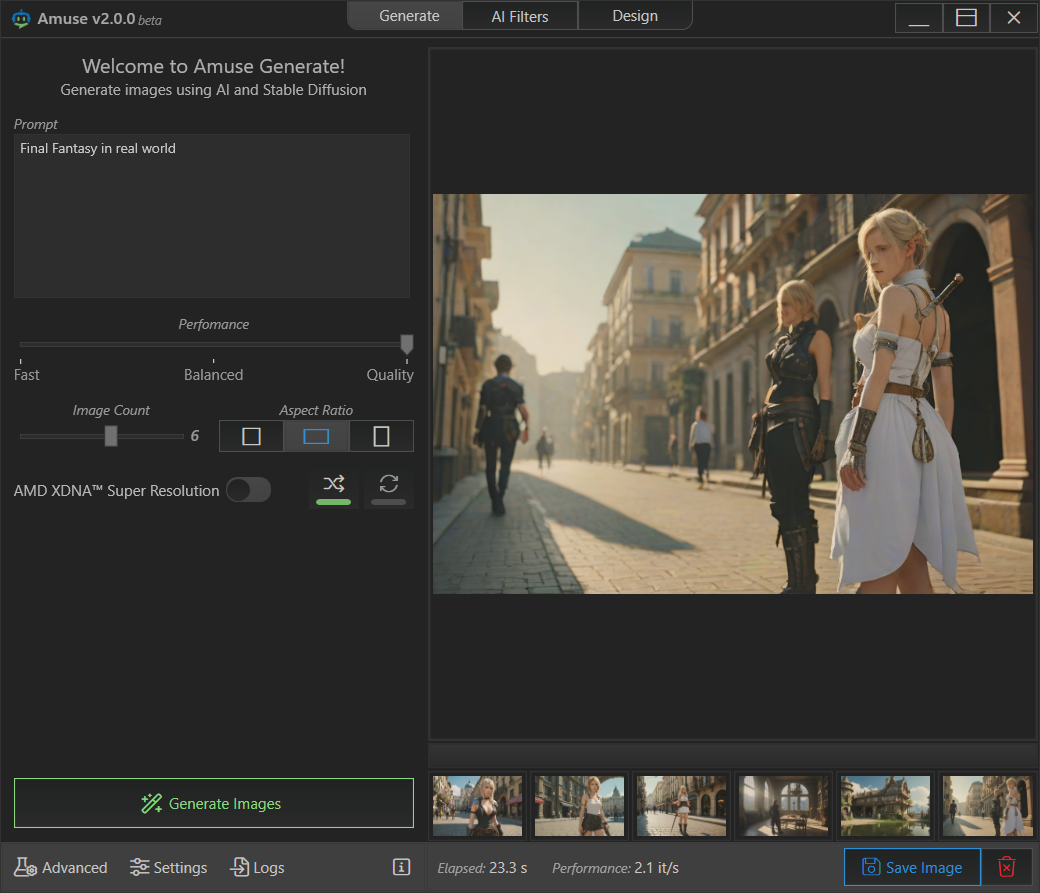
Task: Open the Settings panel
Action: coord(169,867)
